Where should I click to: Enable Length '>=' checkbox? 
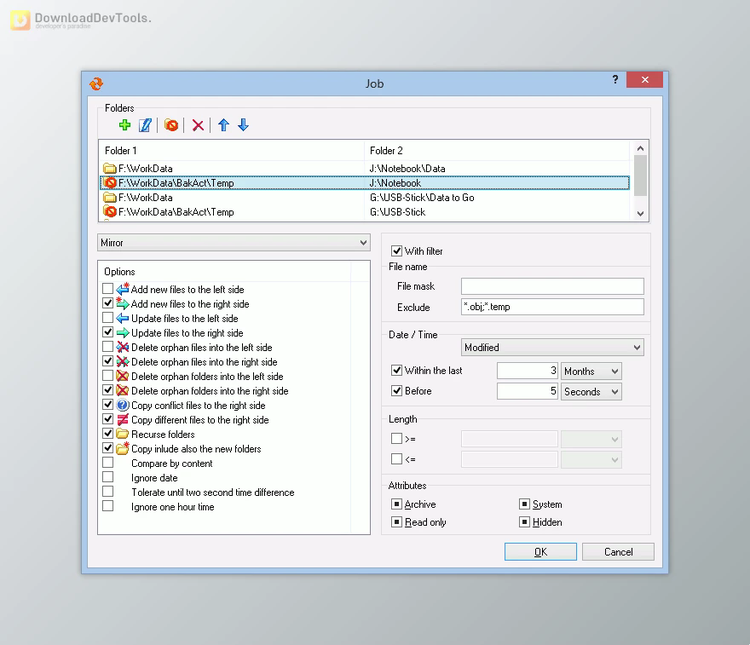[x=397, y=438]
